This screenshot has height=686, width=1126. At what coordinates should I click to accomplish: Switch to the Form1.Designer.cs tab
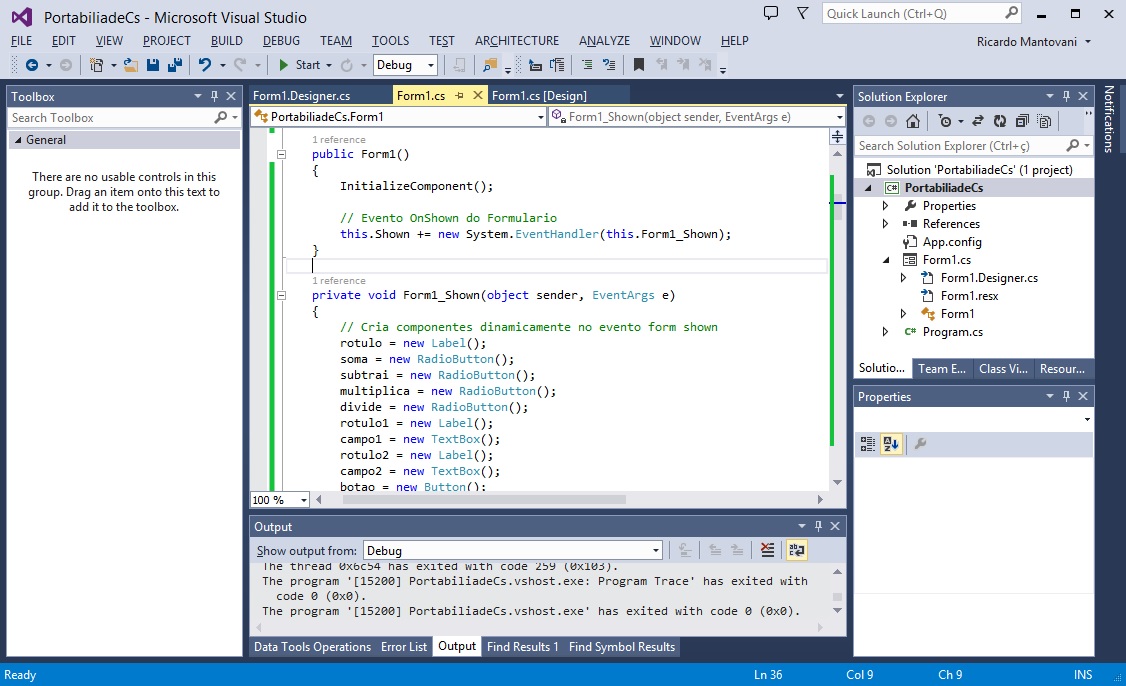[x=301, y=96]
